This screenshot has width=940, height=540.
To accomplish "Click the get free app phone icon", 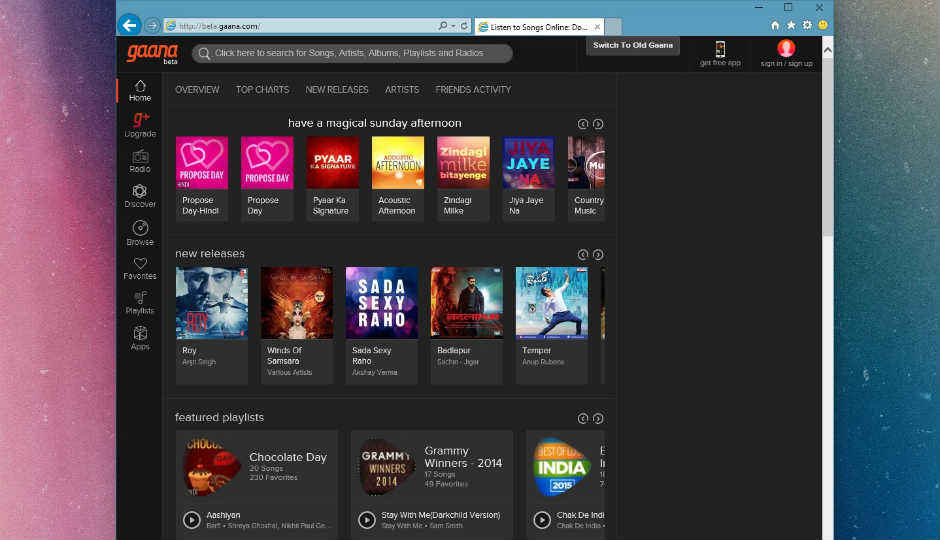I will 720,49.
